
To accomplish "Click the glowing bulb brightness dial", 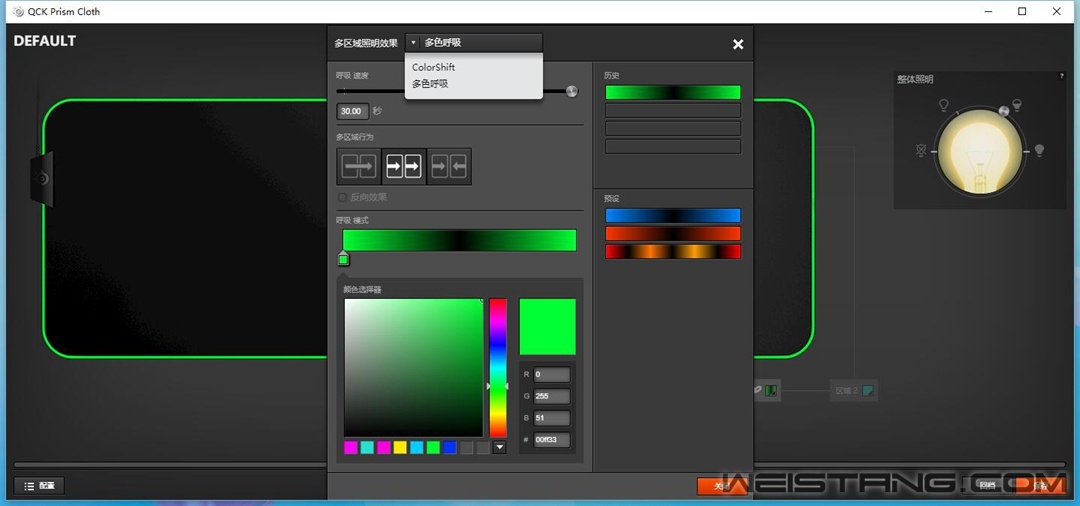I will point(980,151).
